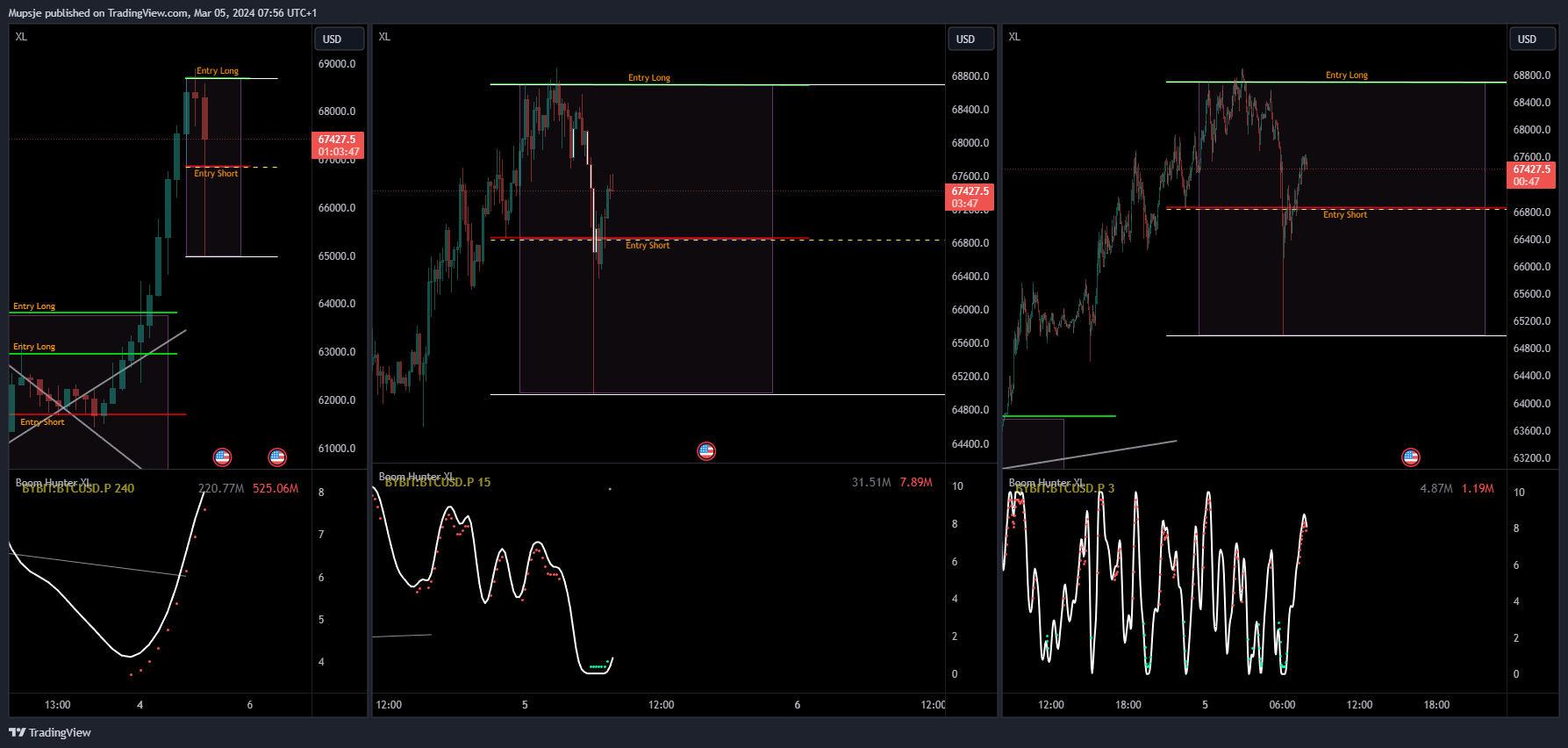Click the 67427.5 01:03:47 price label

pyautogui.click(x=338, y=146)
